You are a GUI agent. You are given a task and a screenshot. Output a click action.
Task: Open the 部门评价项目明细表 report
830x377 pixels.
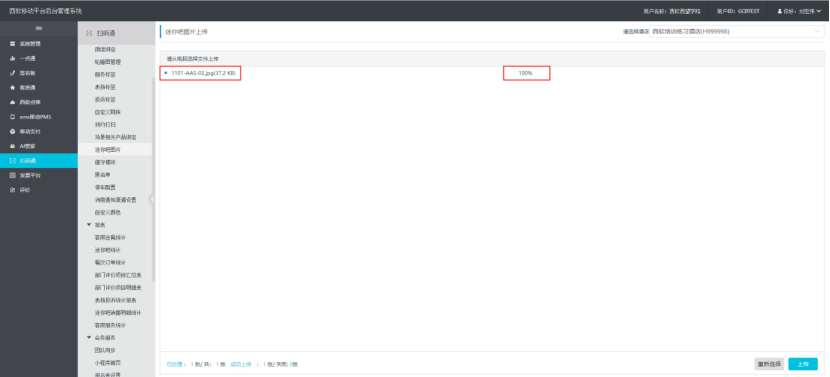coord(118,288)
